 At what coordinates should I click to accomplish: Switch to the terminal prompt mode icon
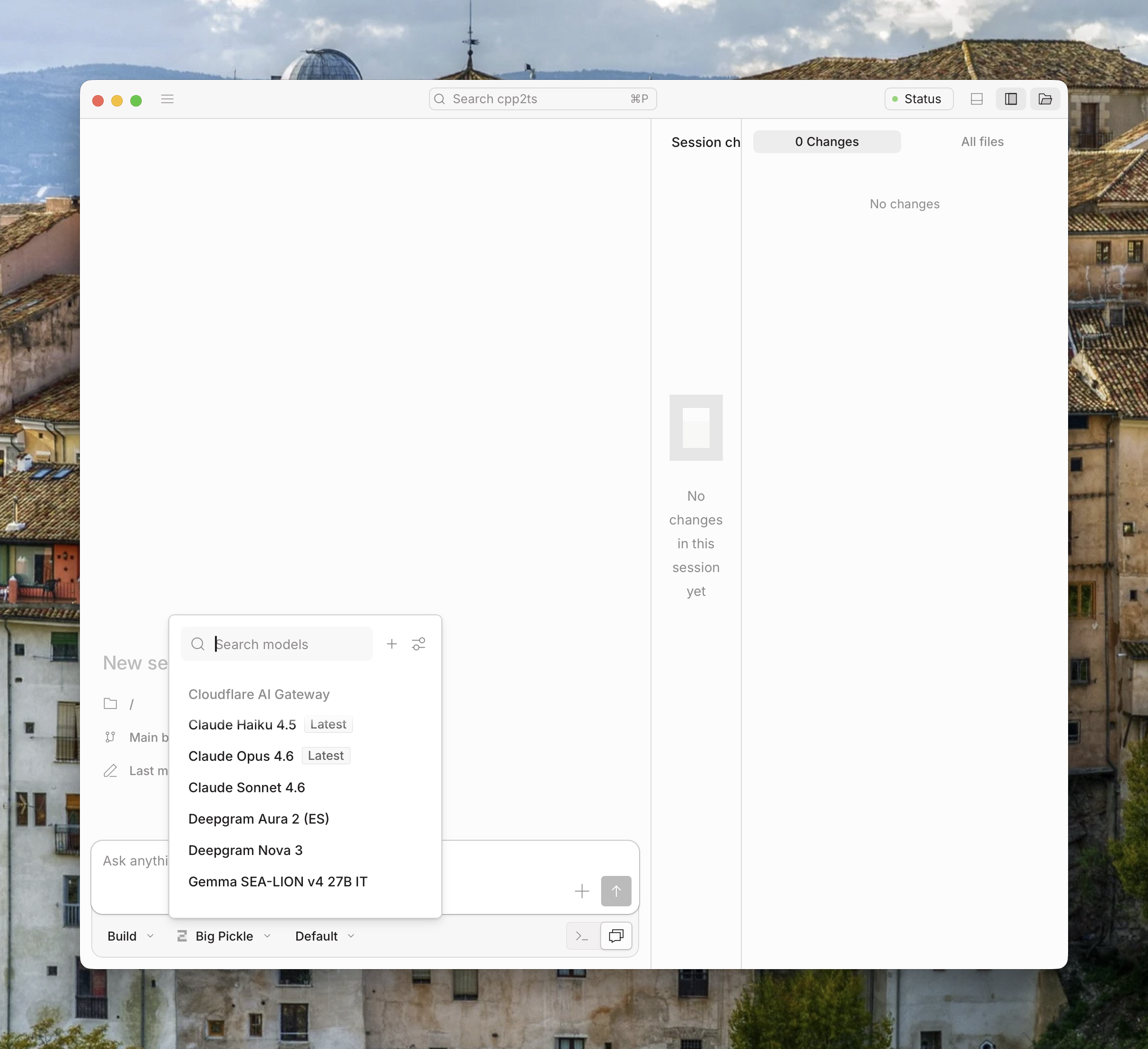(583, 936)
